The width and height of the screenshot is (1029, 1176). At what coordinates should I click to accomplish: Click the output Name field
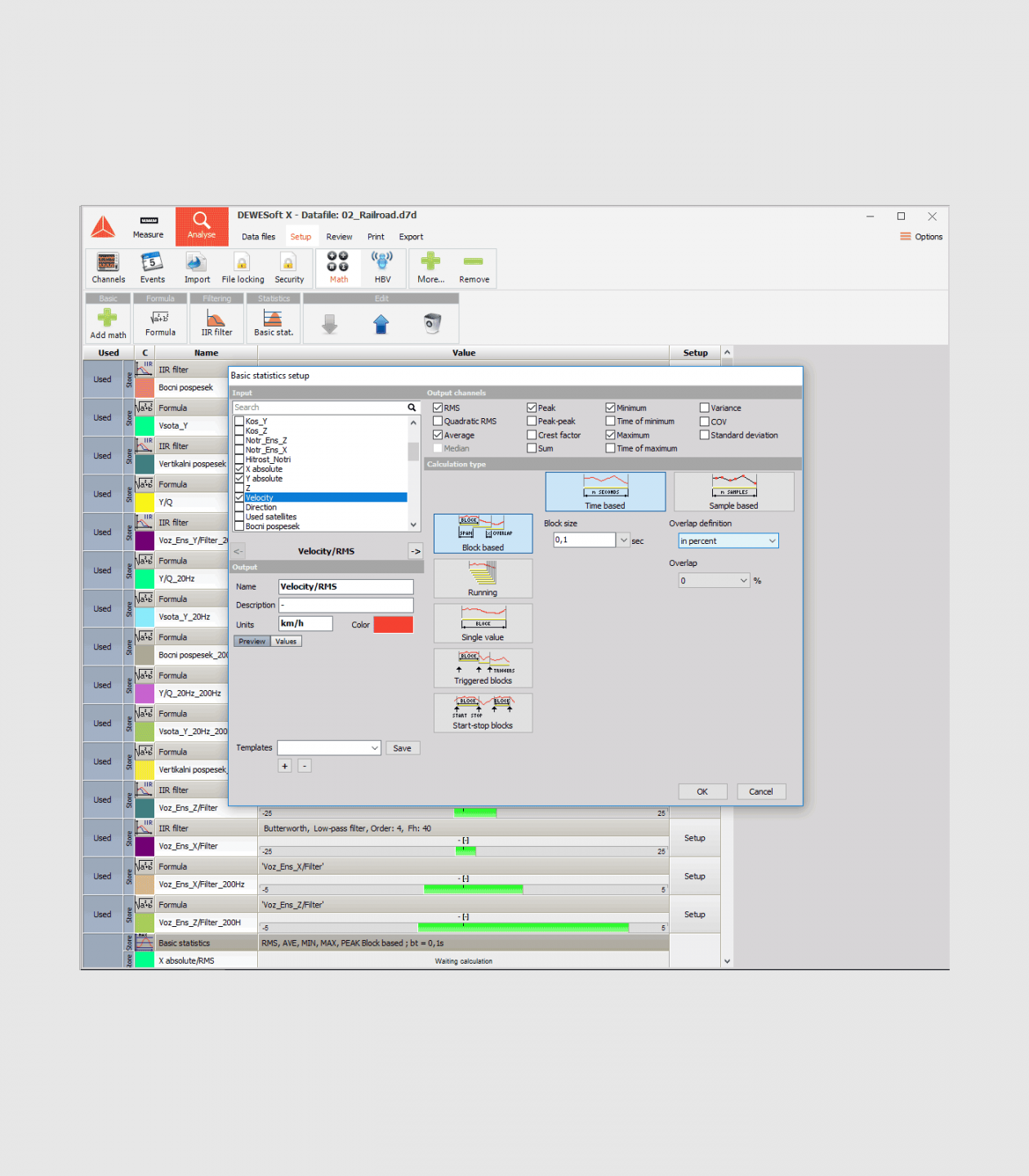pos(346,586)
